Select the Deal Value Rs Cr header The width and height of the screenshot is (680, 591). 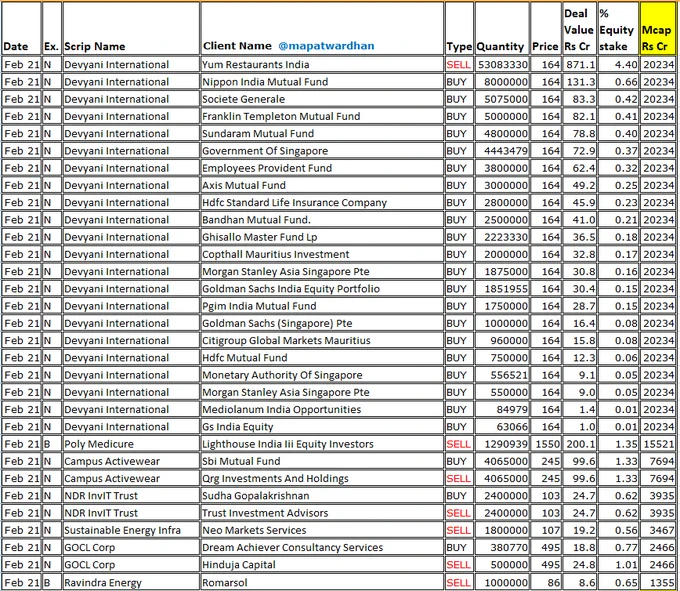pyautogui.click(x=579, y=28)
